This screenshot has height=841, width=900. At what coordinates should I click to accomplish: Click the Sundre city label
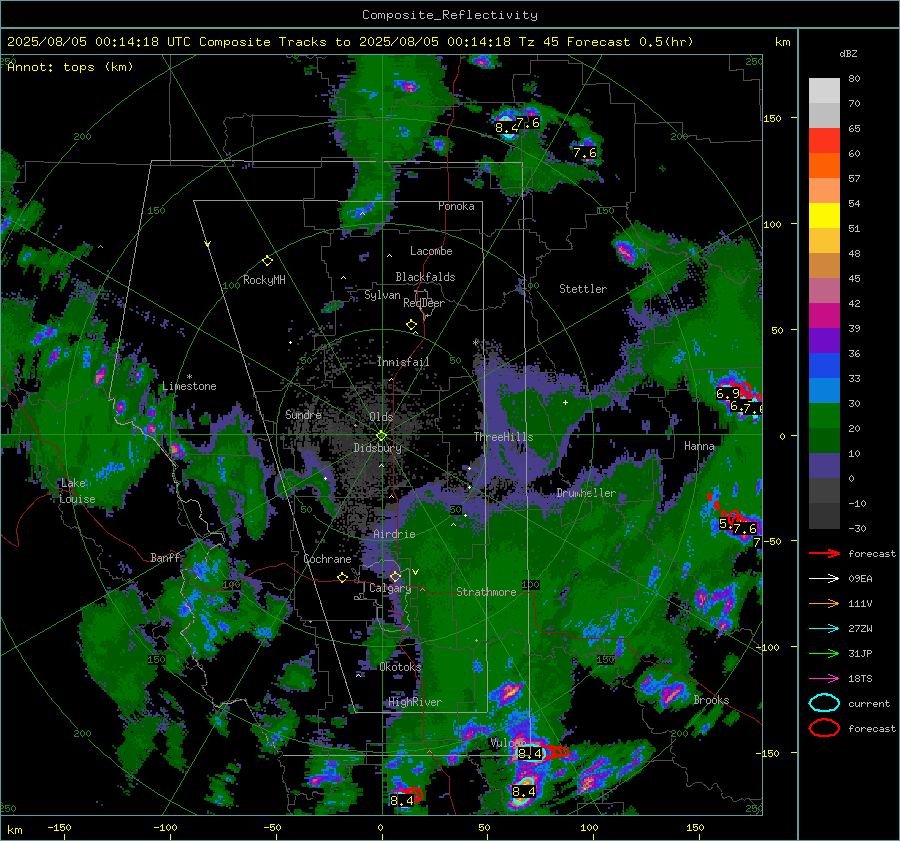[303, 414]
